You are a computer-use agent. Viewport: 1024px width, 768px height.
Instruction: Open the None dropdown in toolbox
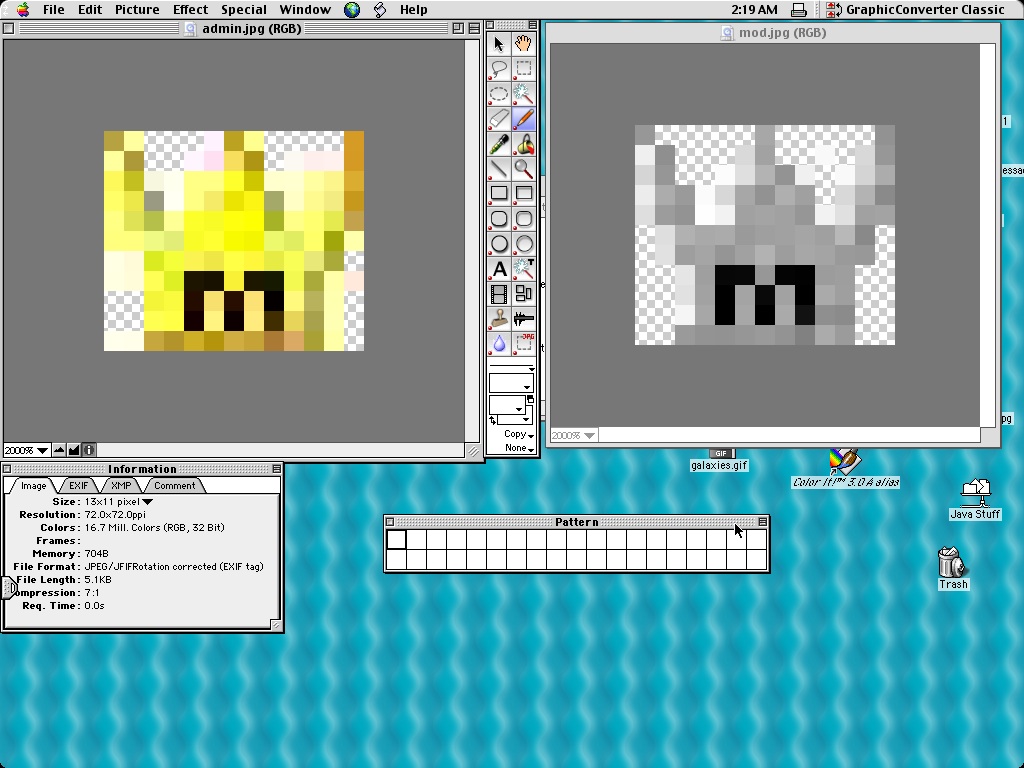[519, 448]
